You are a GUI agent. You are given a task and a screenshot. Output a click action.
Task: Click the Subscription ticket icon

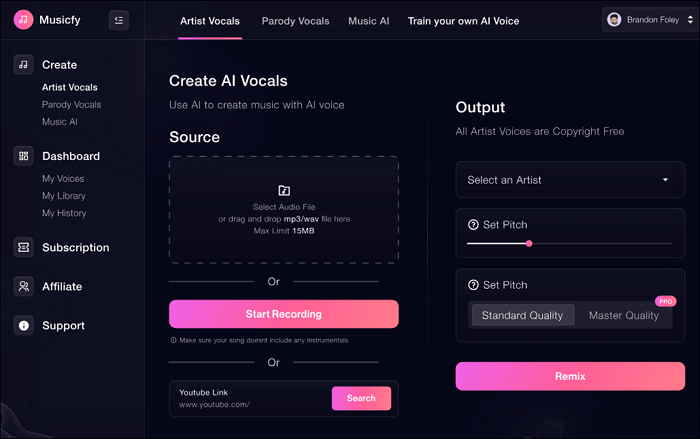point(23,247)
